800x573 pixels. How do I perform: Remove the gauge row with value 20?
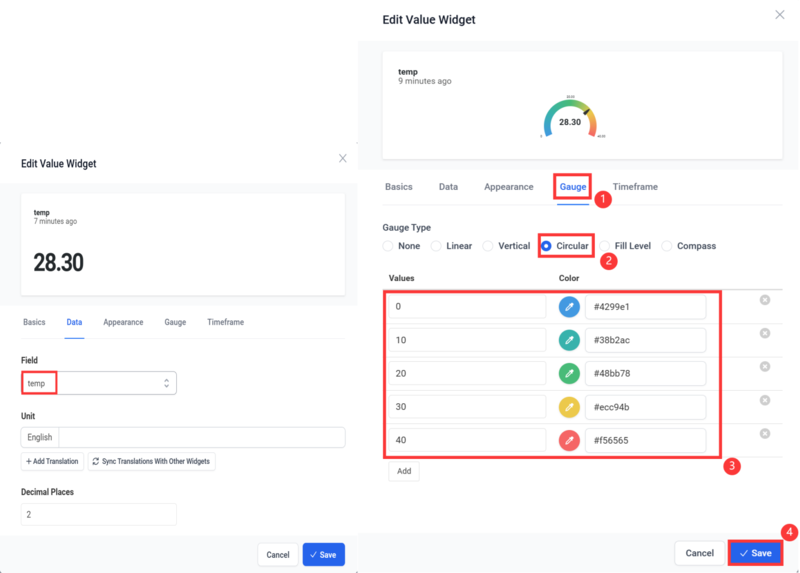(x=764, y=366)
